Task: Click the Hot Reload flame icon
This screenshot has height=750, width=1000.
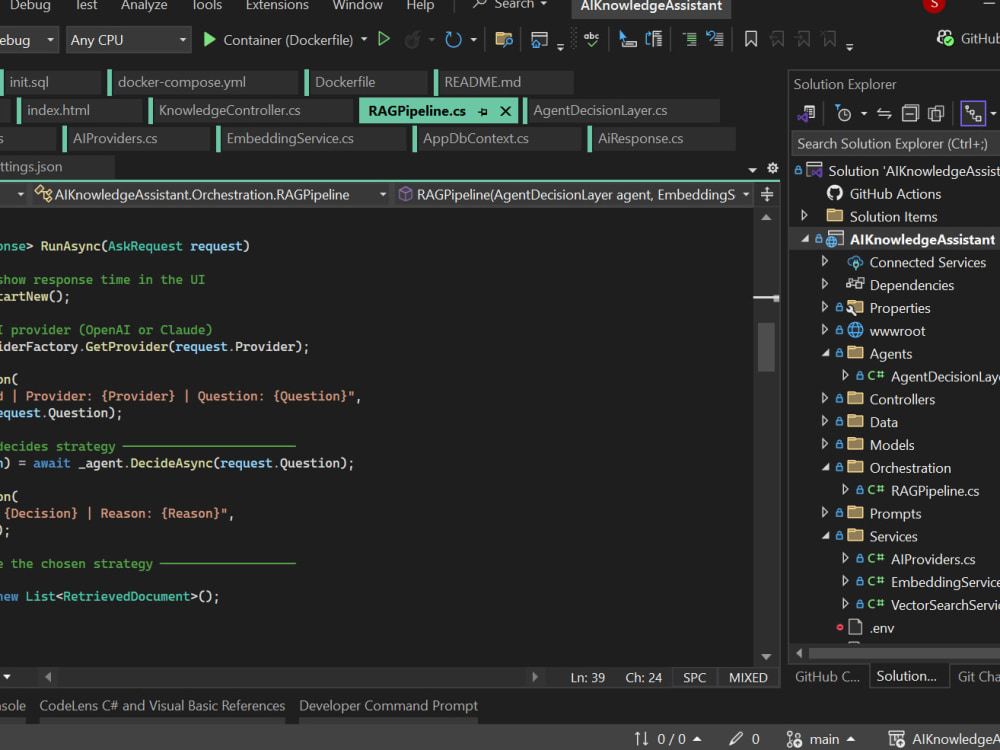Action: 413,40
